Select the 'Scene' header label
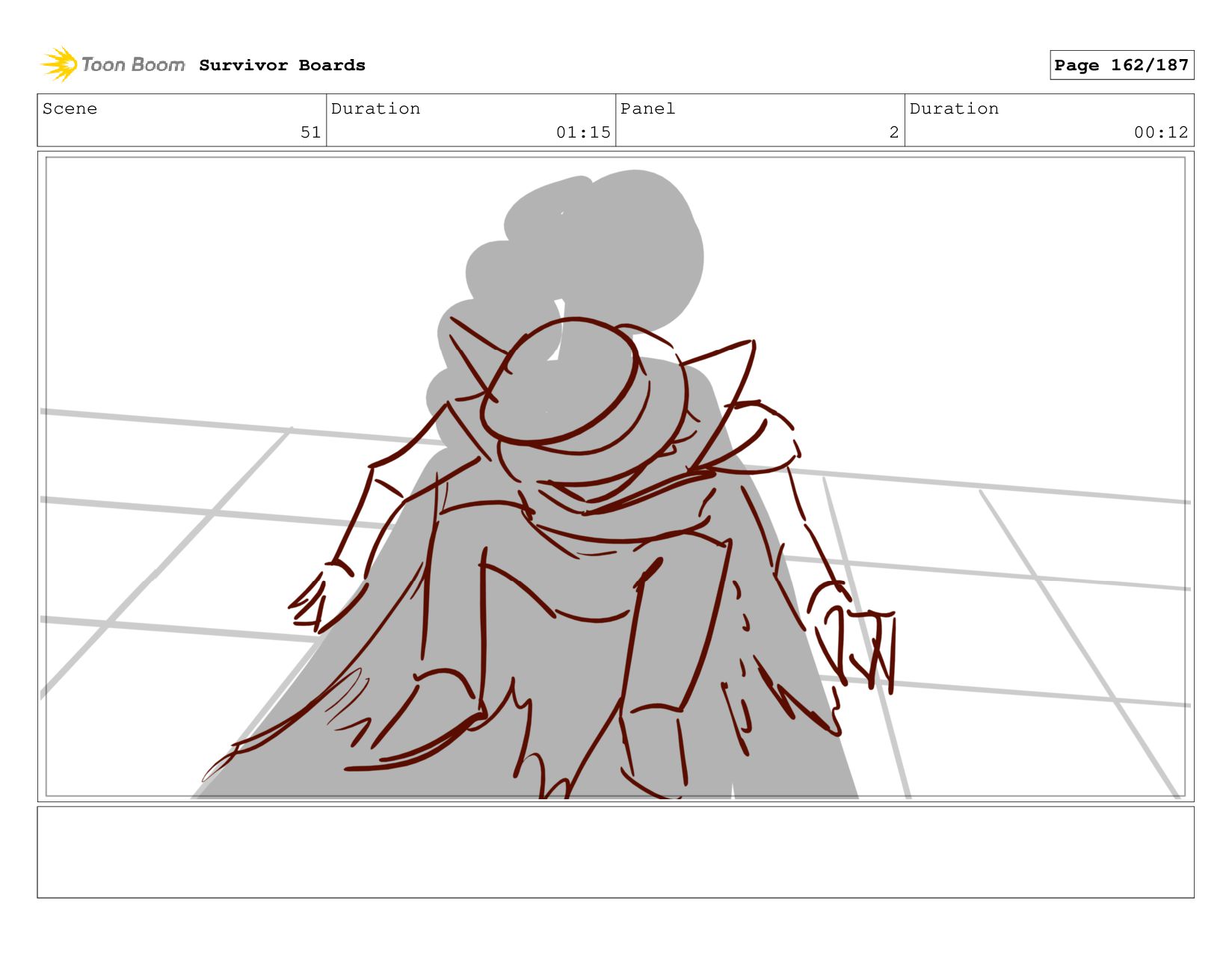The image size is (1232, 954). click(70, 108)
